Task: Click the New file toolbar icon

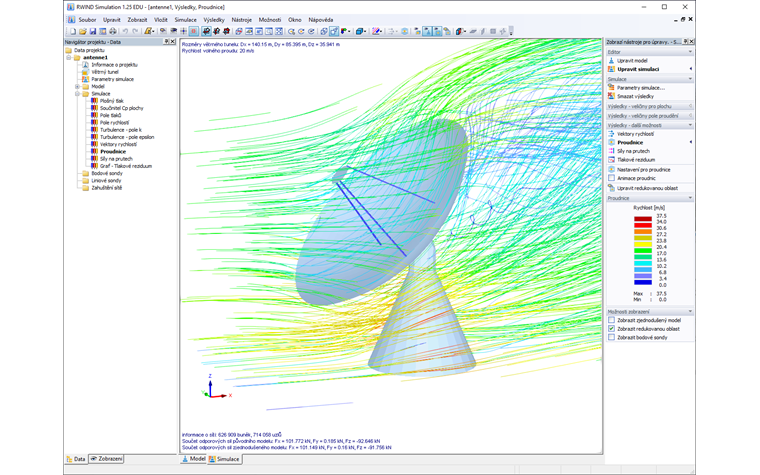Action: pyautogui.click(x=73, y=32)
